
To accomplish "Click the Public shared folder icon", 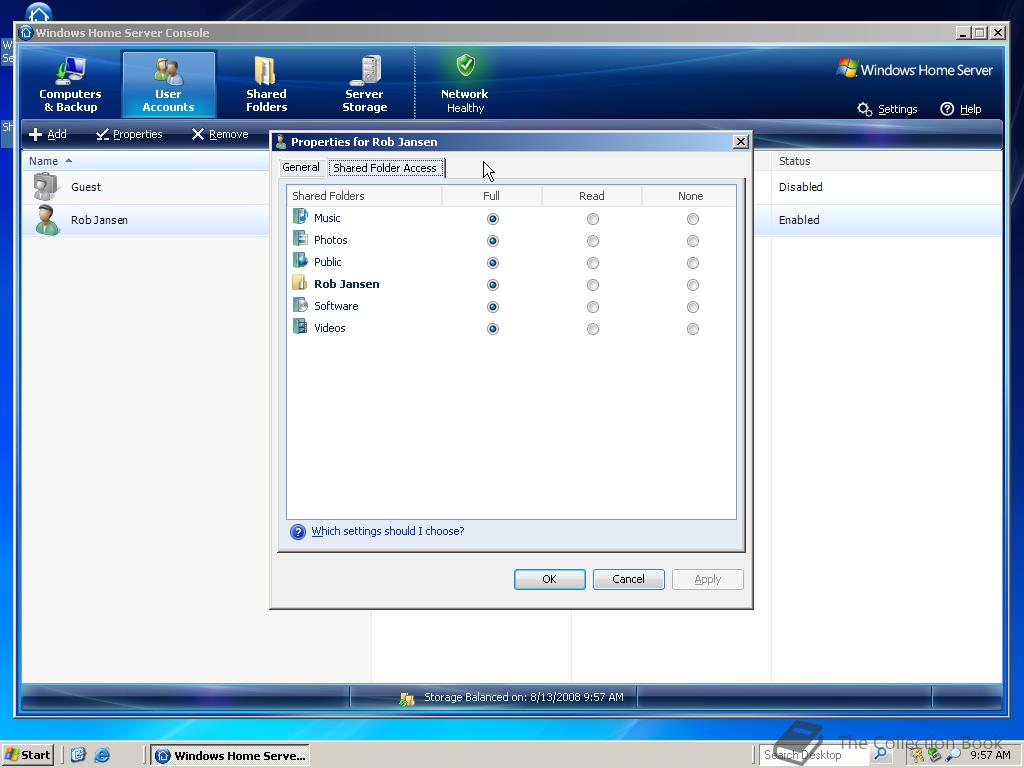I will tap(300, 261).
